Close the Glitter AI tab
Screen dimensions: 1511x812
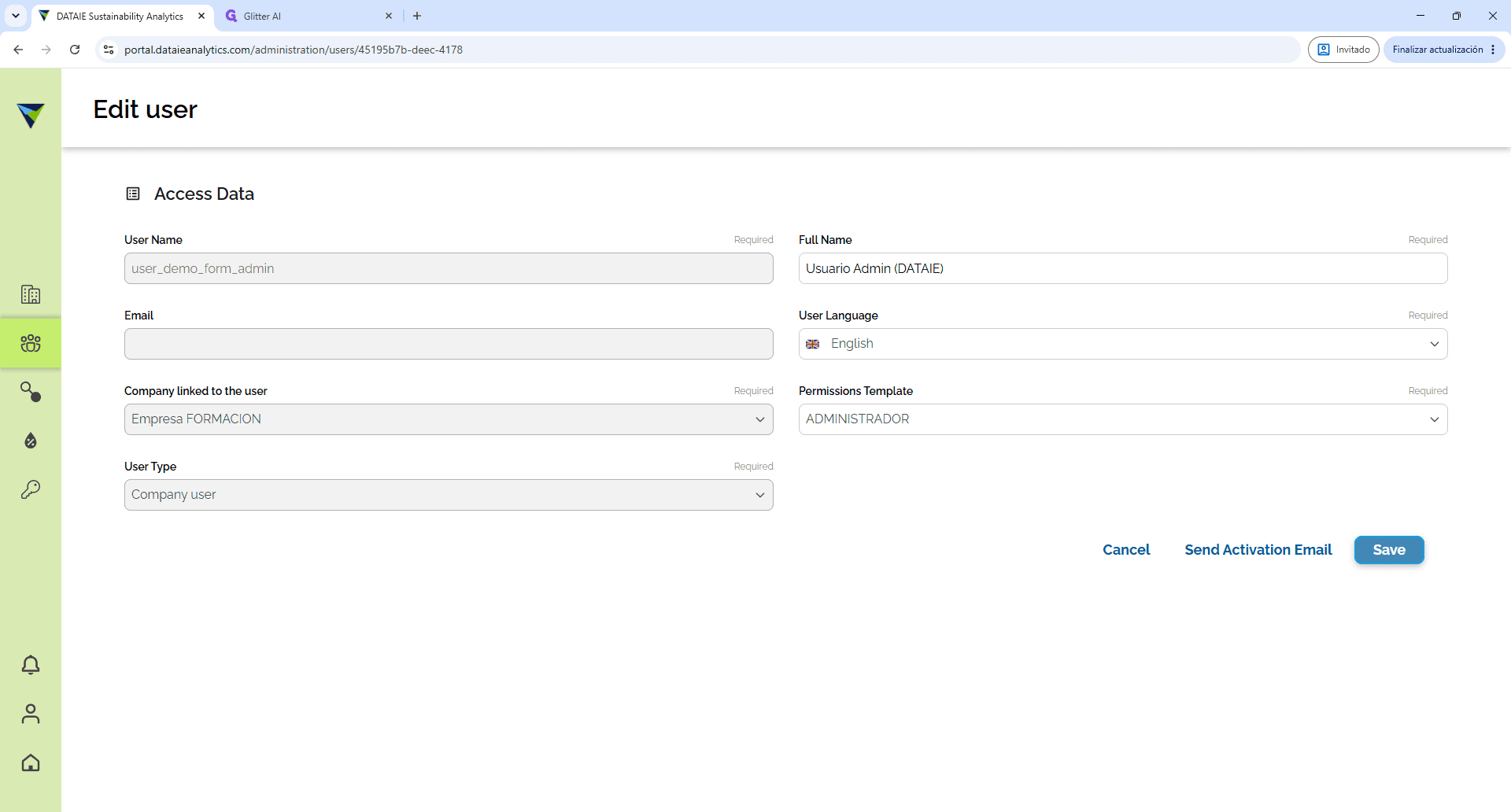coord(389,16)
